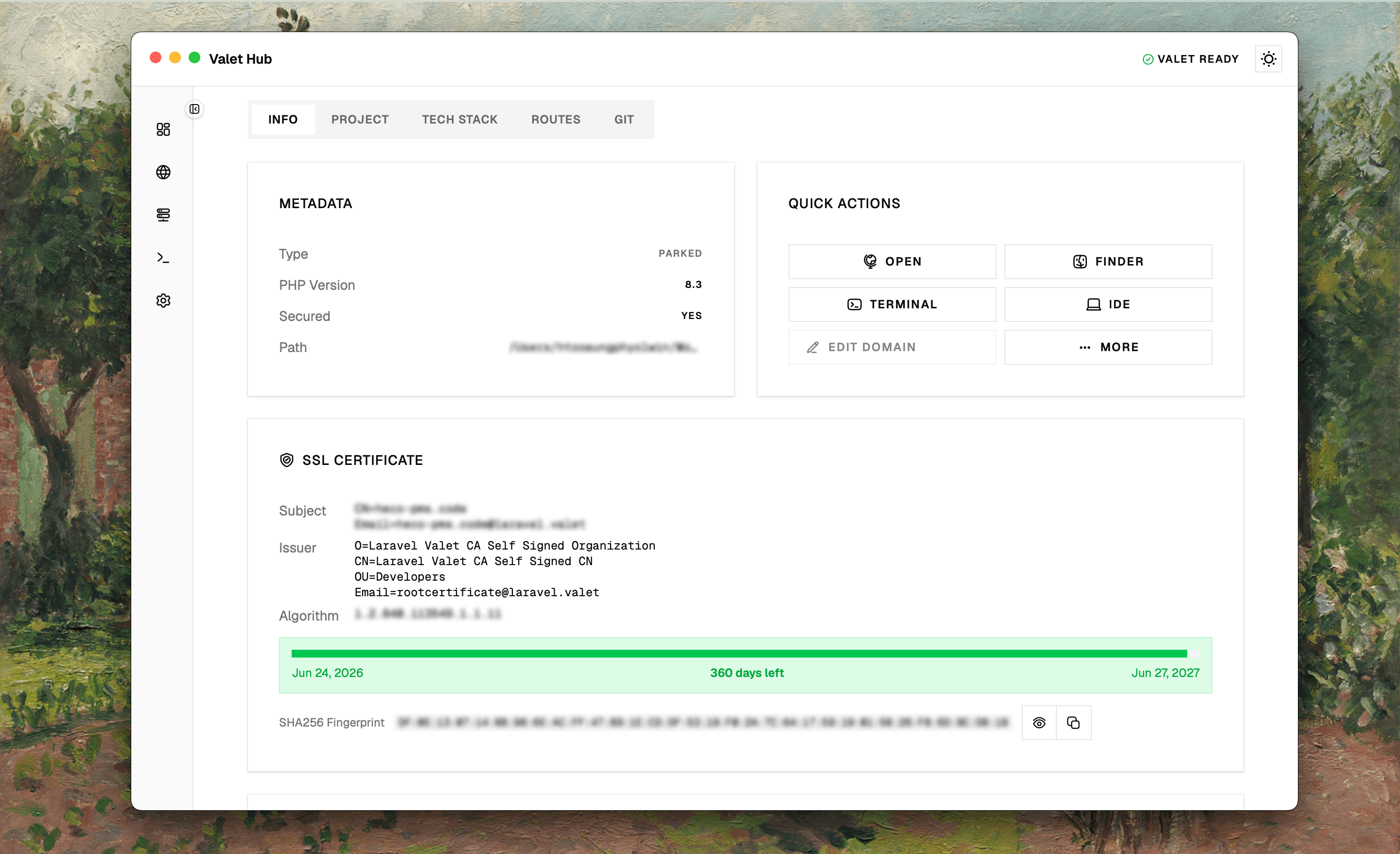This screenshot has width=1400, height=854.
Task: Click the certificate validity progress bar
Action: [x=745, y=653]
